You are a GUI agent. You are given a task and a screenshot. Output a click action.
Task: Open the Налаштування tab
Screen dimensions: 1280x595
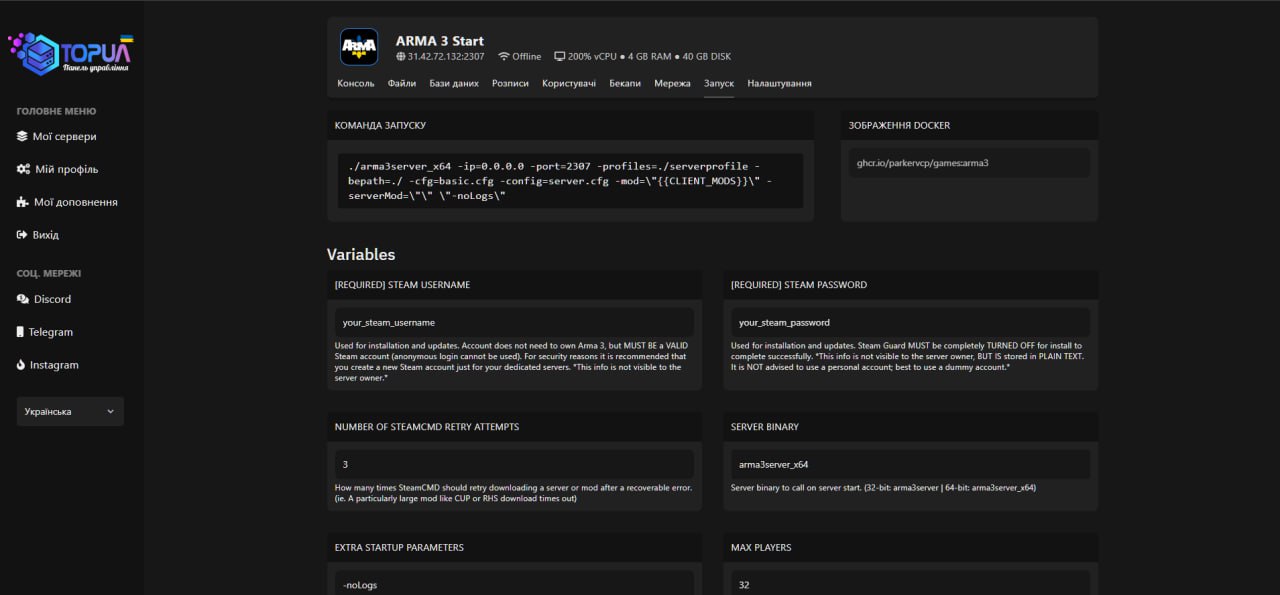pyautogui.click(x=779, y=84)
